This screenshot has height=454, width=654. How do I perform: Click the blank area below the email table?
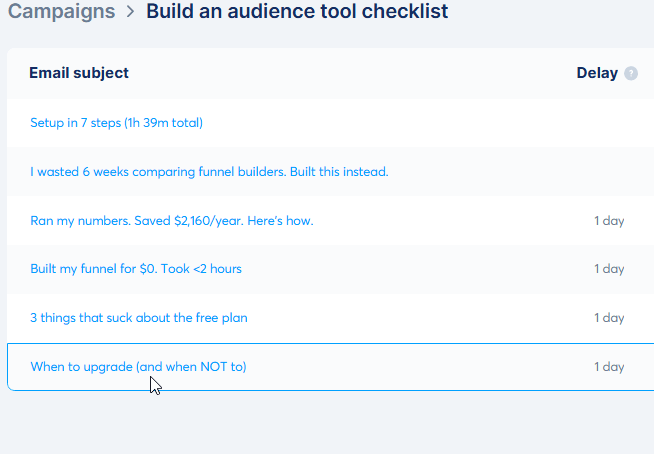(x=327, y=425)
